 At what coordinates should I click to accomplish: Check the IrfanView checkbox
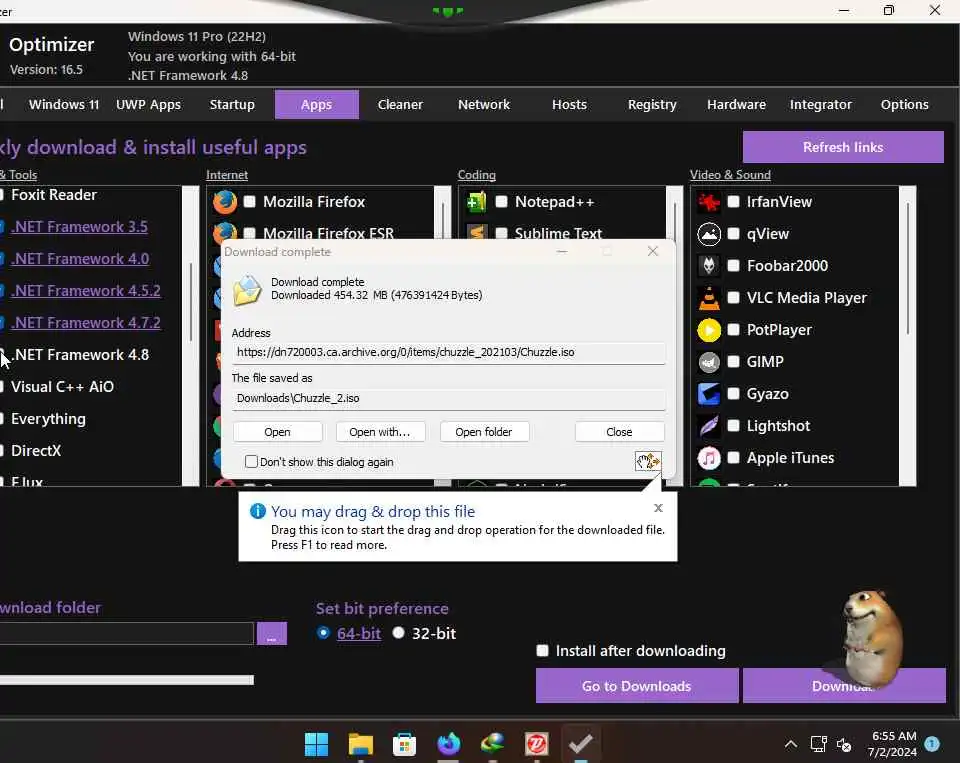click(733, 201)
